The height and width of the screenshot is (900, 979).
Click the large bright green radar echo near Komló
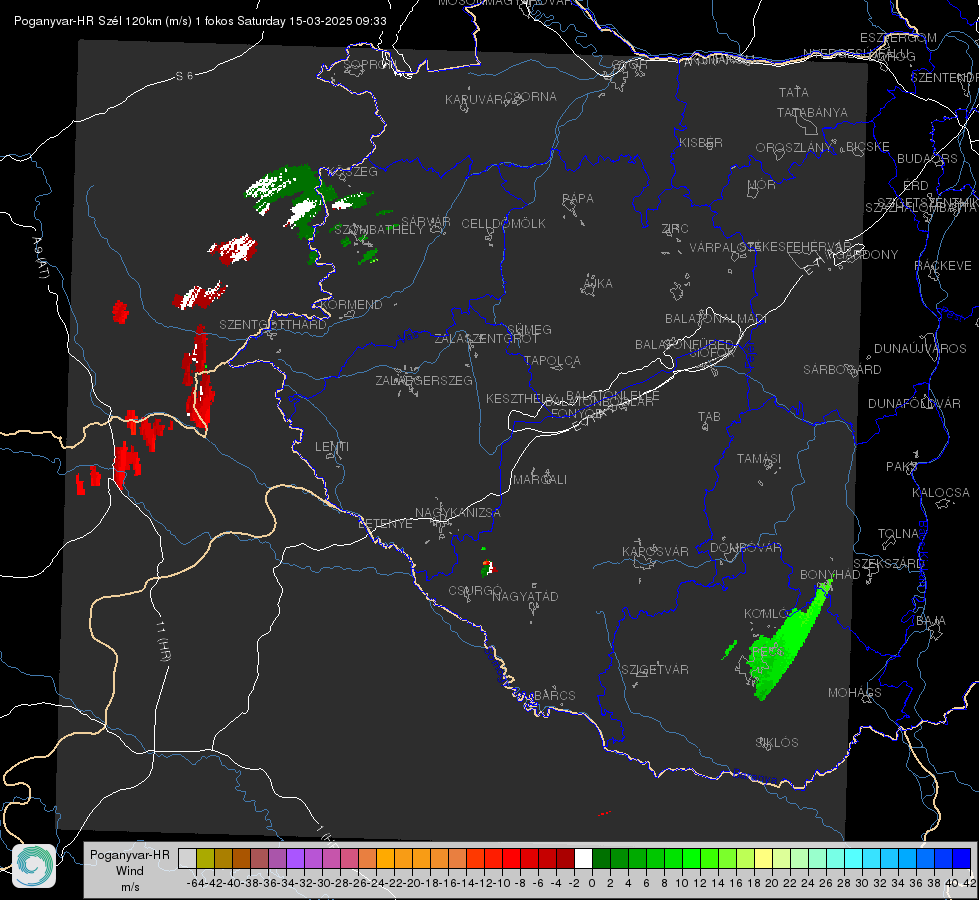tap(785, 646)
